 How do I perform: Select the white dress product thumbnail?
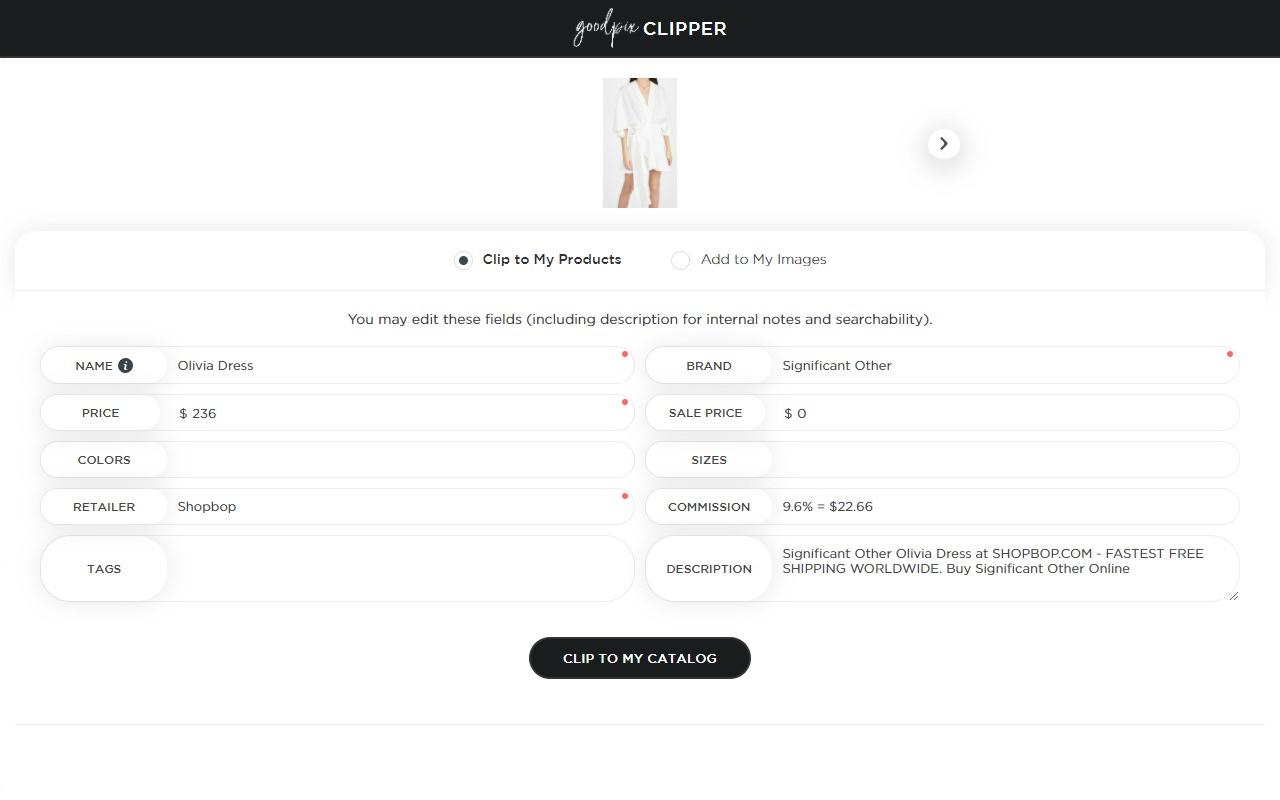tap(640, 143)
